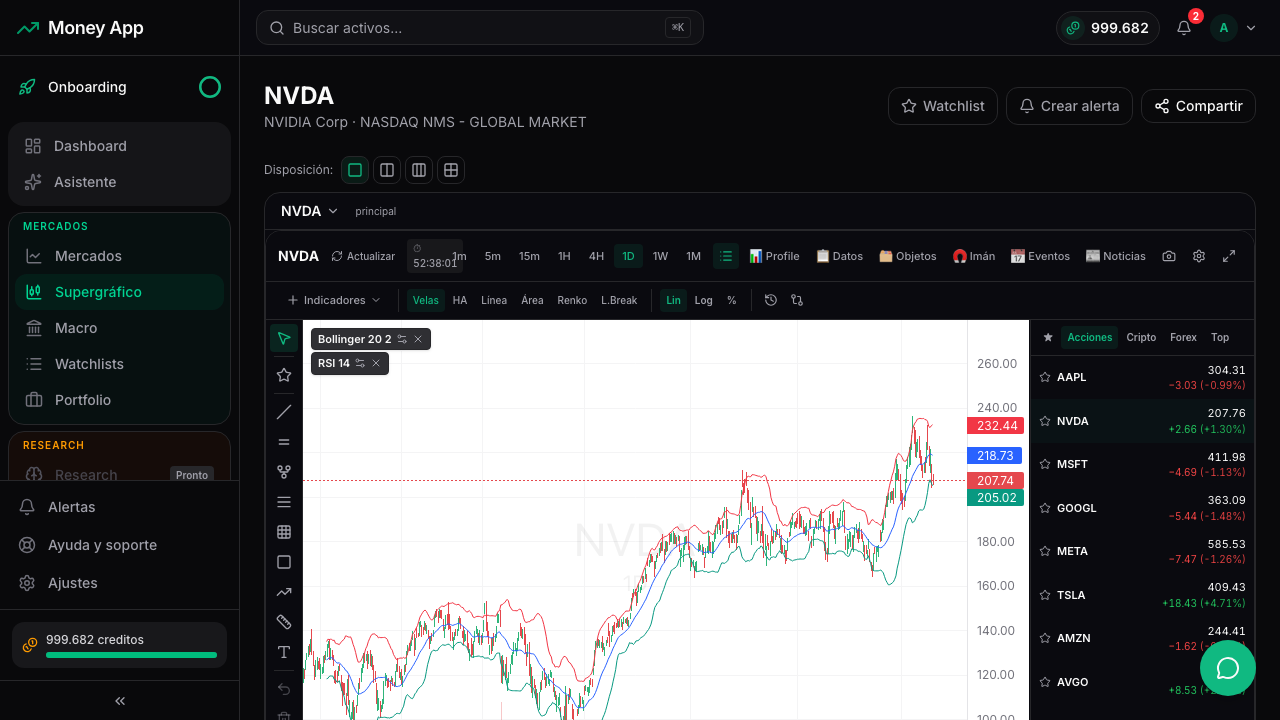Click the Compartir button
This screenshot has width=1280, height=720.
click(1198, 106)
